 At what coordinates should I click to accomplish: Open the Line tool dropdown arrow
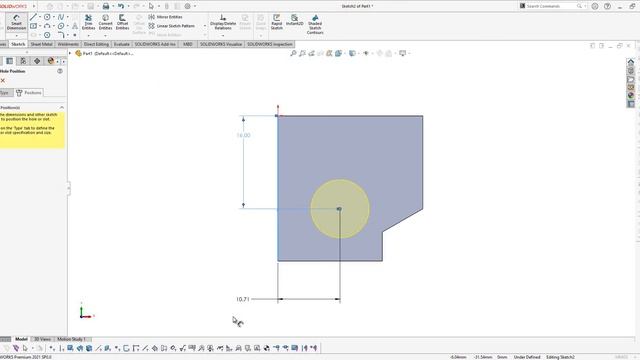coord(40,17)
